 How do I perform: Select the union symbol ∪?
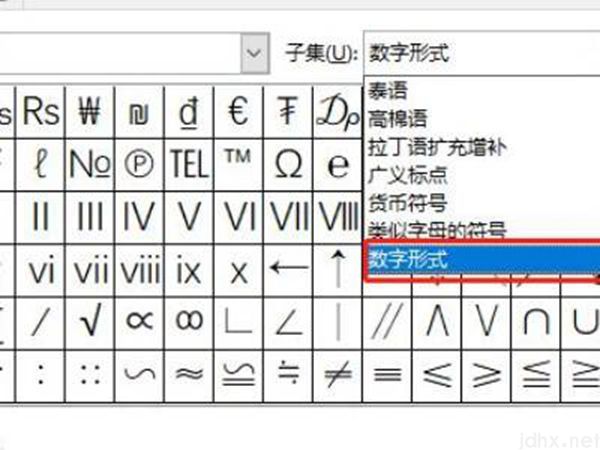[581, 323]
